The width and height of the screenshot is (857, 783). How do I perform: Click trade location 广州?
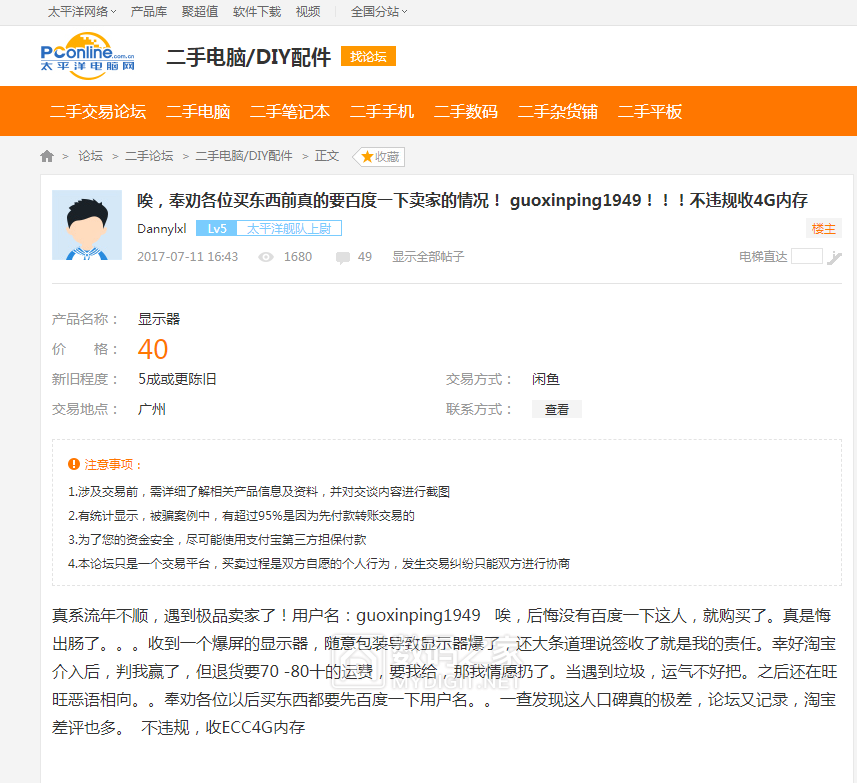(x=152, y=409)
